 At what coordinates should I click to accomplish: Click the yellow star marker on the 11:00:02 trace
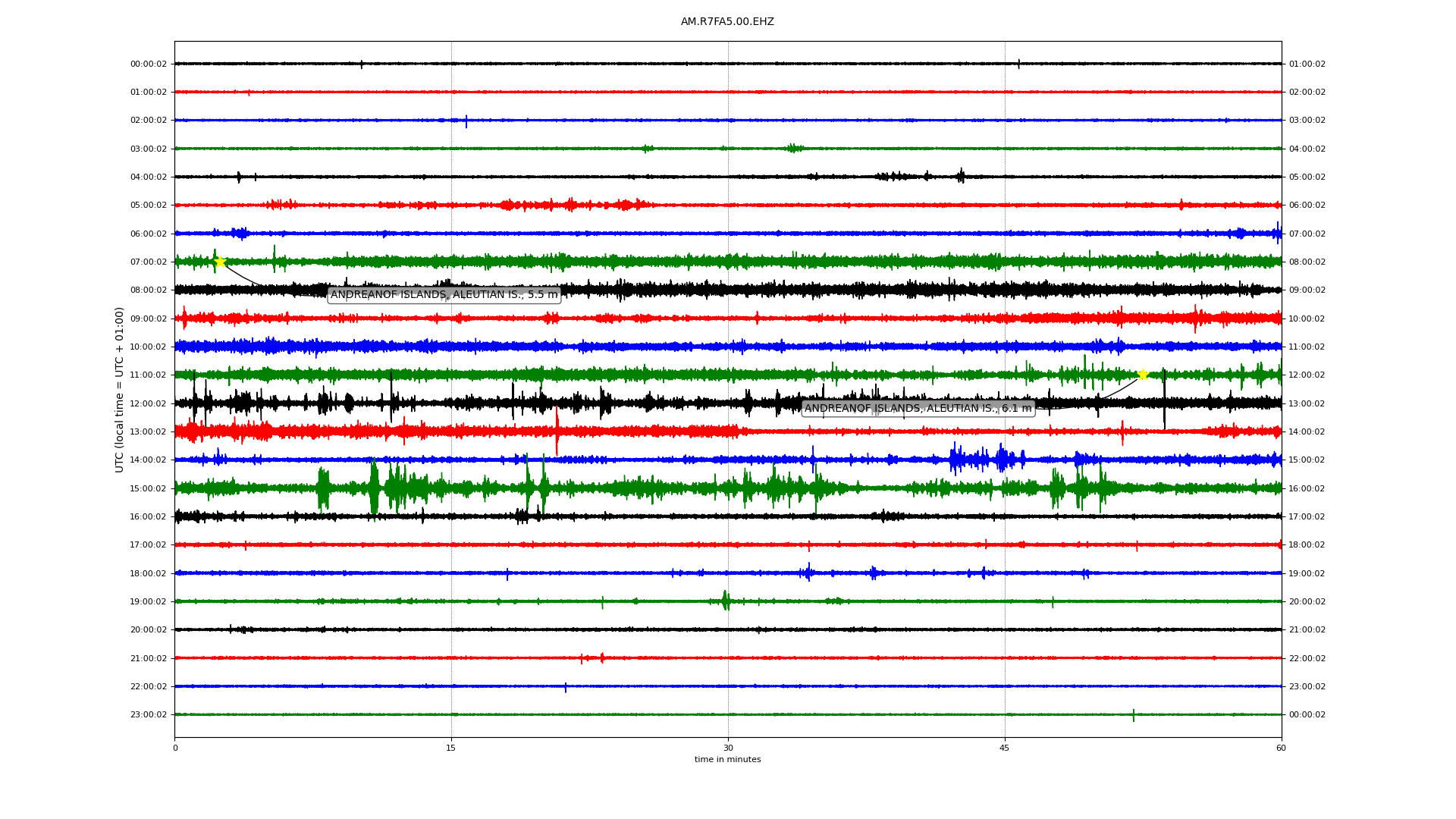point(1143,375)
